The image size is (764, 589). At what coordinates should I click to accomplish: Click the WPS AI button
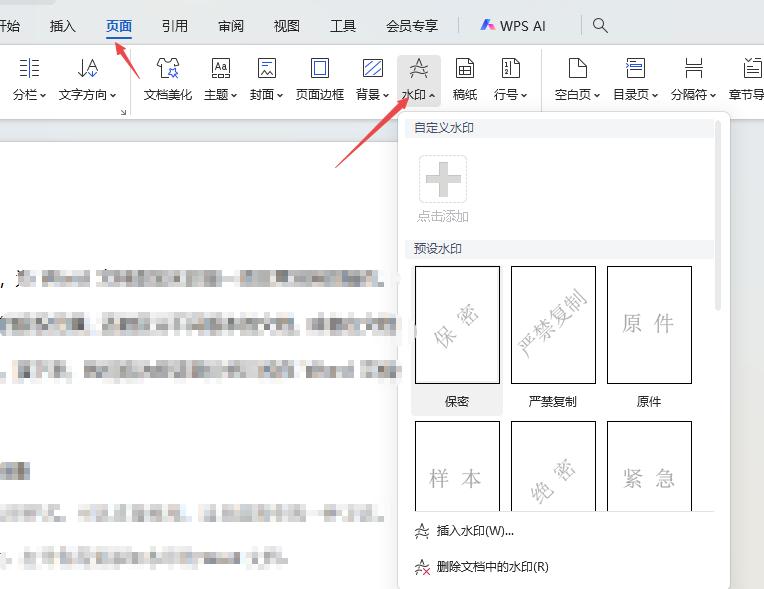pos(513,25)
